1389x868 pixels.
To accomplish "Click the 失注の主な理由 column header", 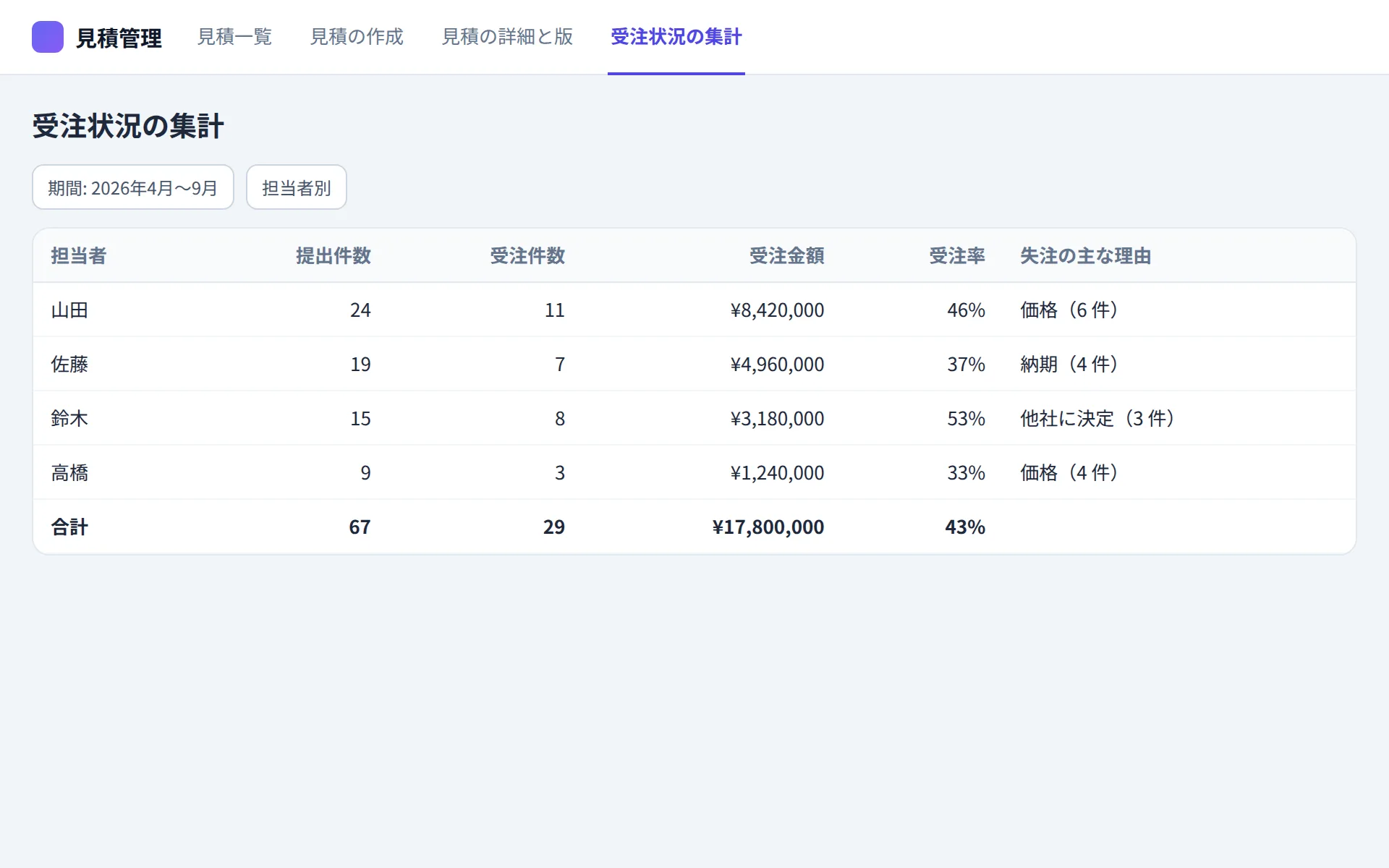I will [1085, 255].
